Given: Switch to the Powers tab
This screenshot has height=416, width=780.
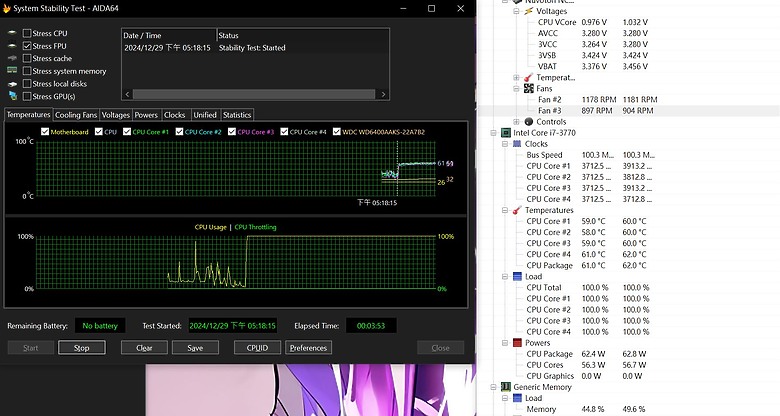Looking at the screenshot, I should (x=146, y=115).
